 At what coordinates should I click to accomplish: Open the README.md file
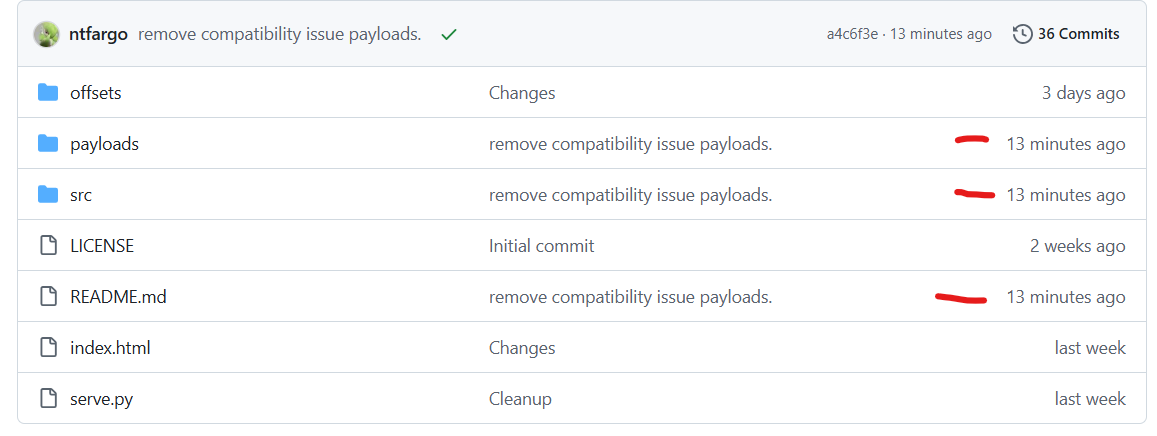click(118, 297)
